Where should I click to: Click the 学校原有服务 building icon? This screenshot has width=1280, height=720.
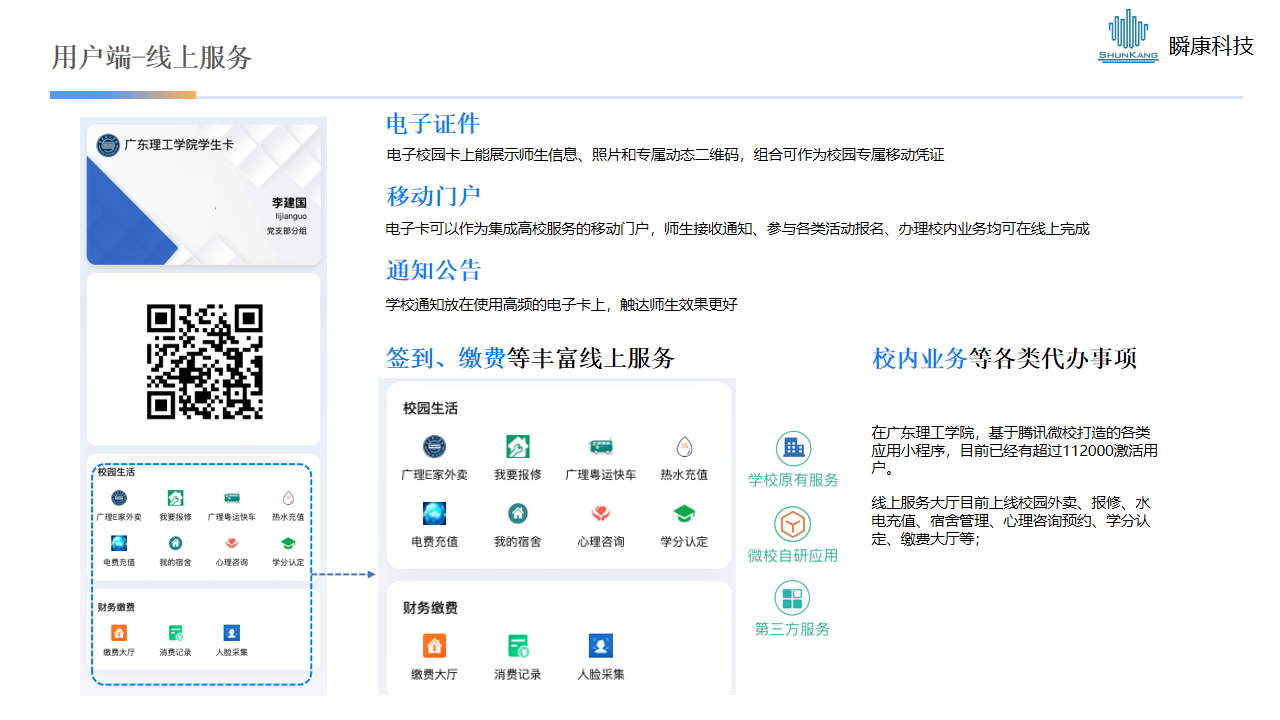click(x=793, y=449)
